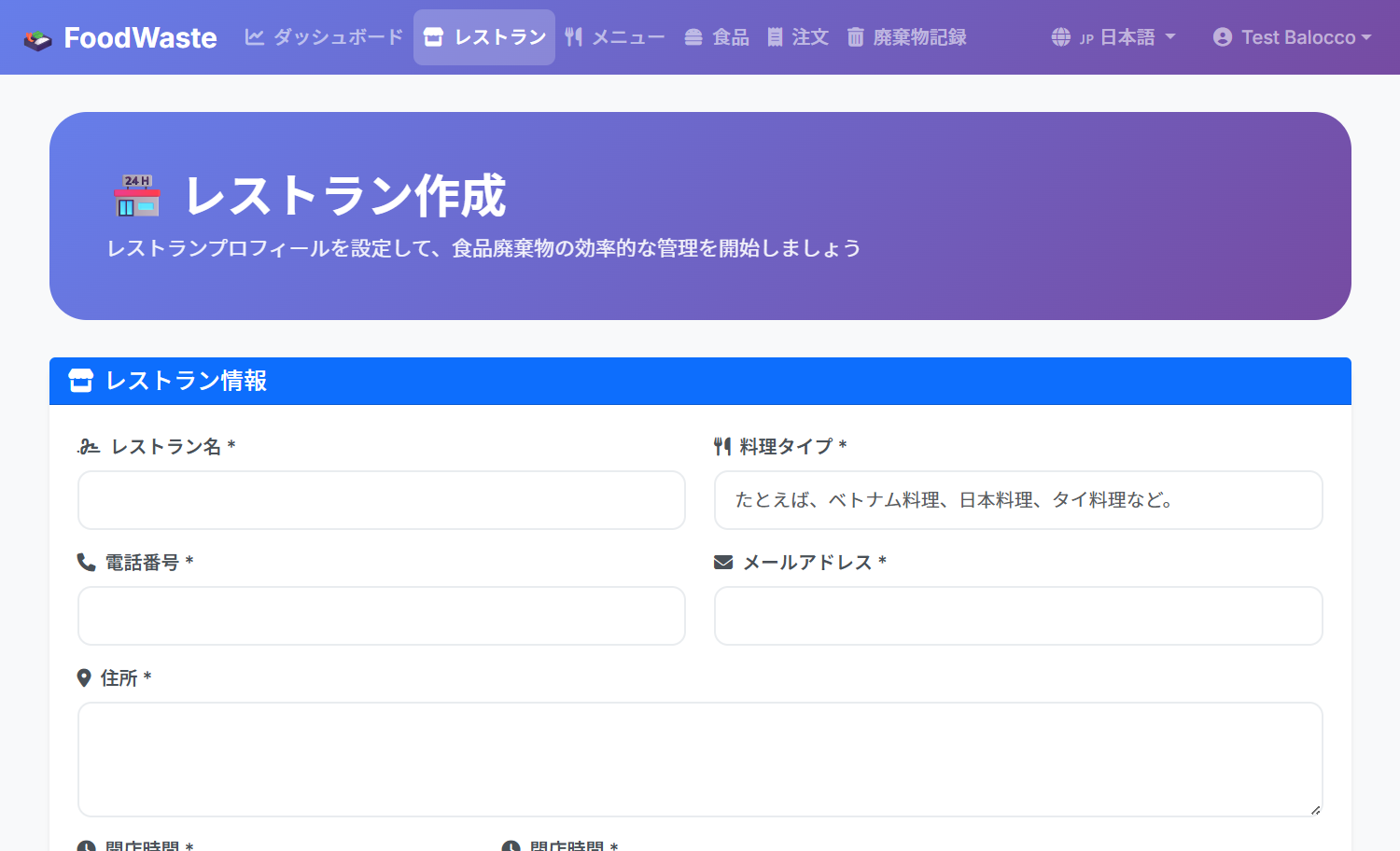Go to ダッシュボード page
The height and width of the screenshot is (851, 1400).
tap(338, 37)
